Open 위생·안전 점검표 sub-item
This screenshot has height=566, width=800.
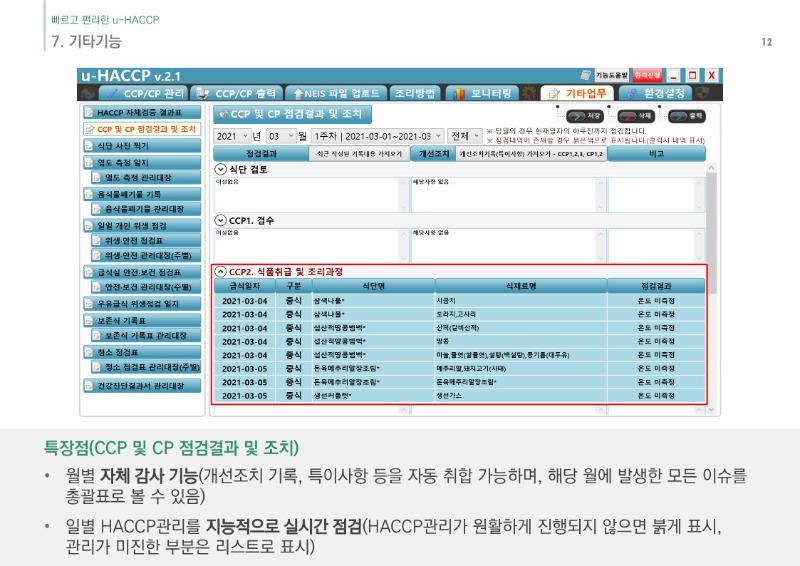click(x=146, y=240)
